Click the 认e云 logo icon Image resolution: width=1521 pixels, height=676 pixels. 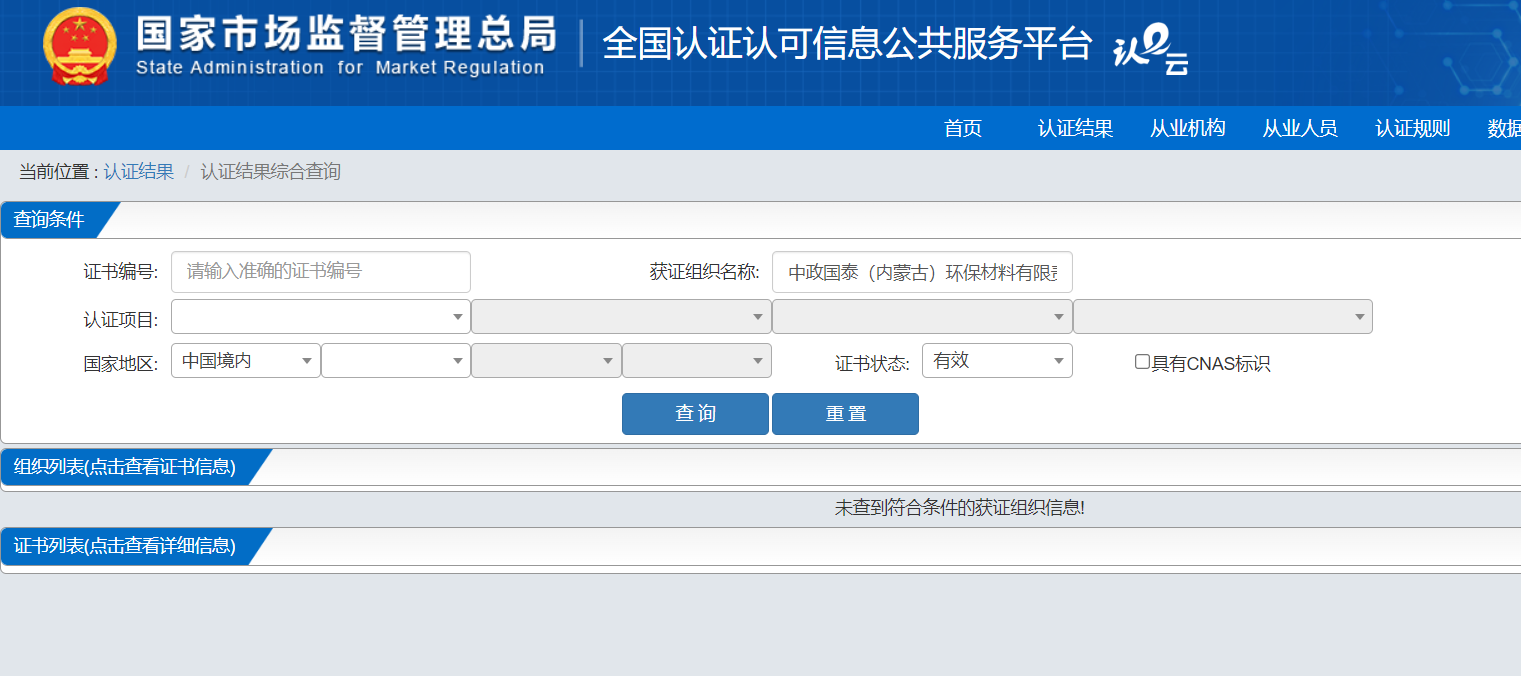click(x=1151, y=50)
